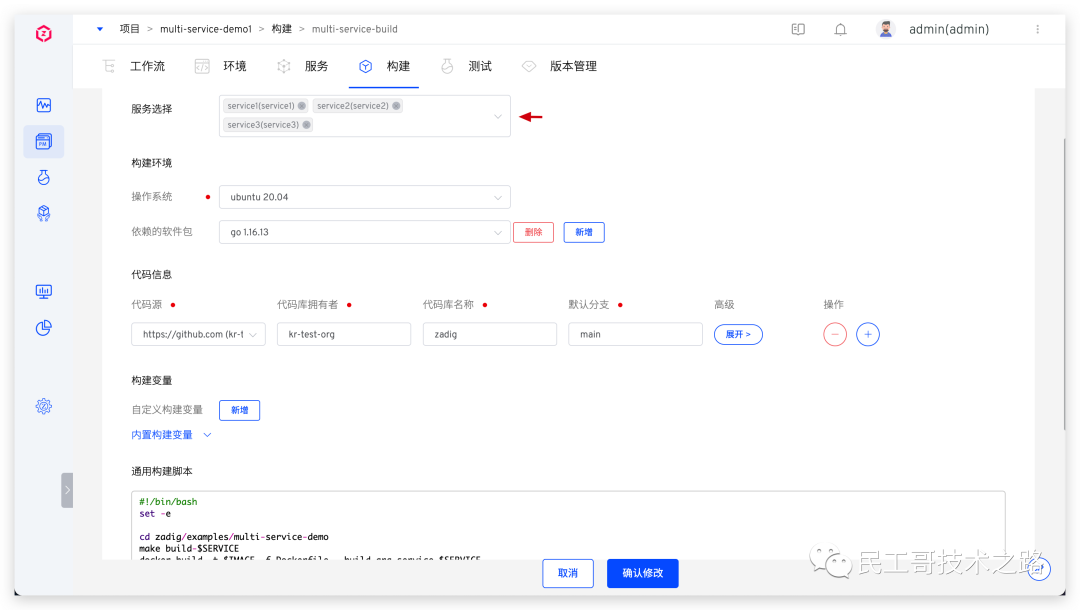The image size is (1080, 610).
Task: Select the projects sidebar icon
Action: pyautogui.click(x=43, y=142)
